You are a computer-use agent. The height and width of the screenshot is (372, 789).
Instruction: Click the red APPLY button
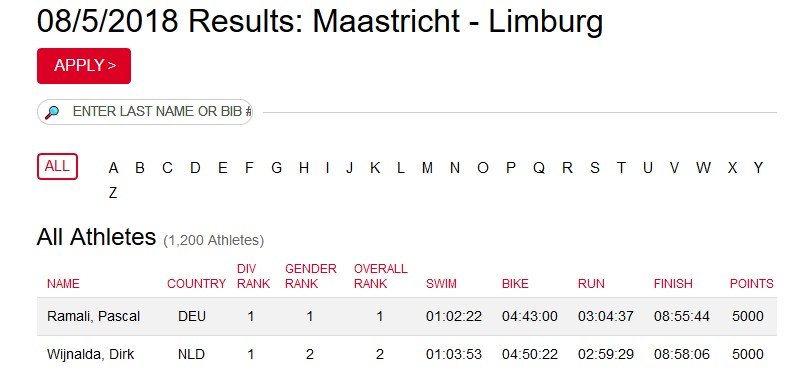click(84, 66)
